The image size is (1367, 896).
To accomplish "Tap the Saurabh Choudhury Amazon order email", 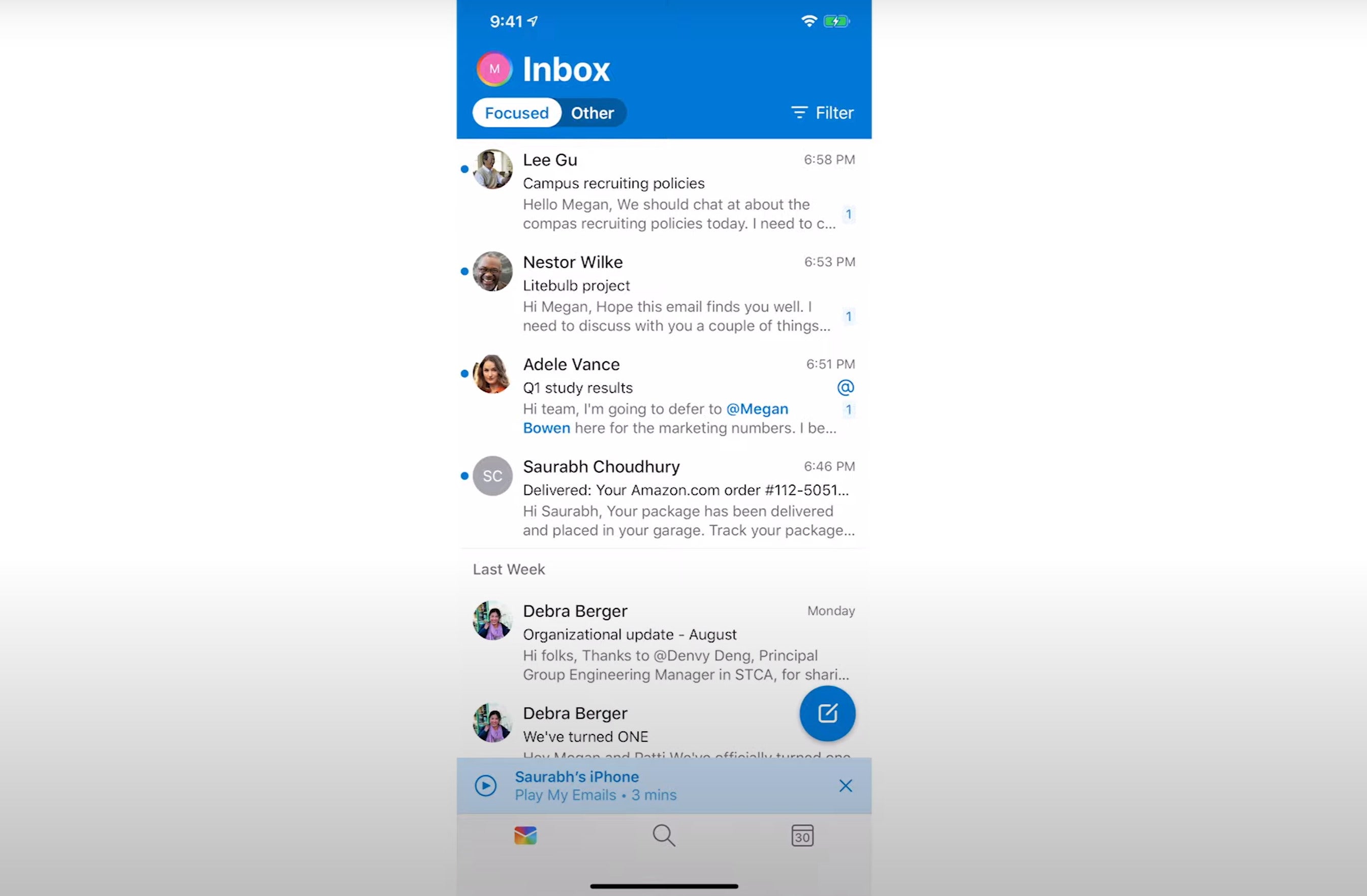I will pyautogui.click(x=663, y=497).
